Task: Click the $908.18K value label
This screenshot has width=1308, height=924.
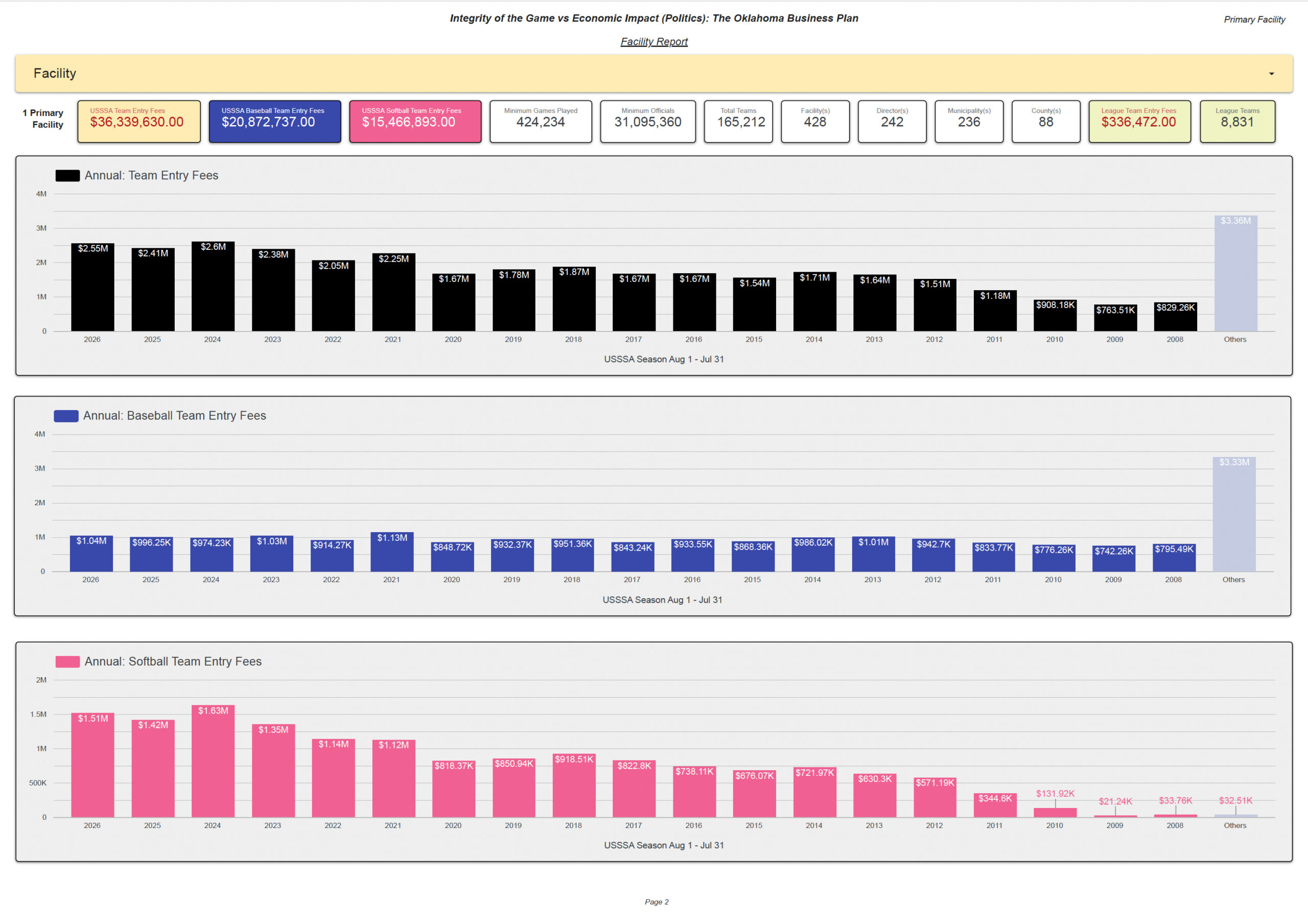Action: [1055, 305]
